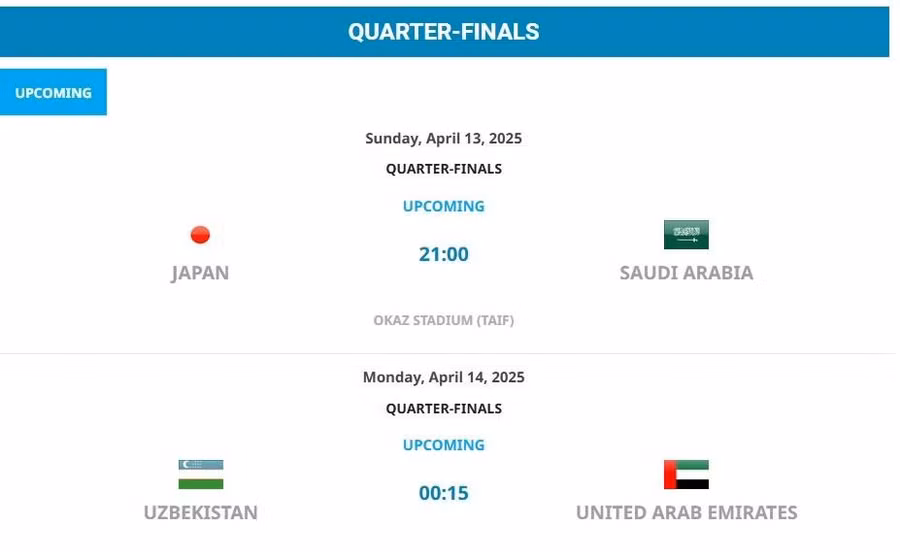This screenshot has height=552, width=900.
Task: Click the Japan flag icon
Action: coord(200,235)
